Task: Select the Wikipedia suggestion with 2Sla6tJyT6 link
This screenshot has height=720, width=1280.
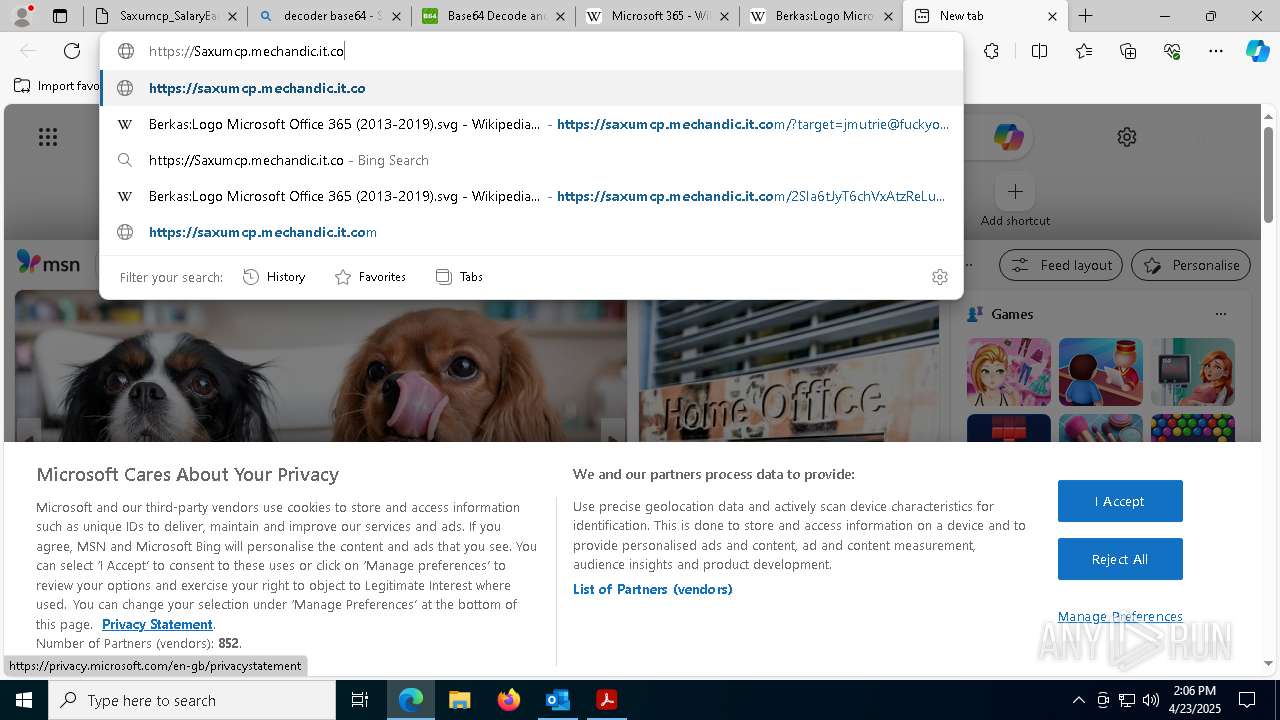Action: click(532, 196)
